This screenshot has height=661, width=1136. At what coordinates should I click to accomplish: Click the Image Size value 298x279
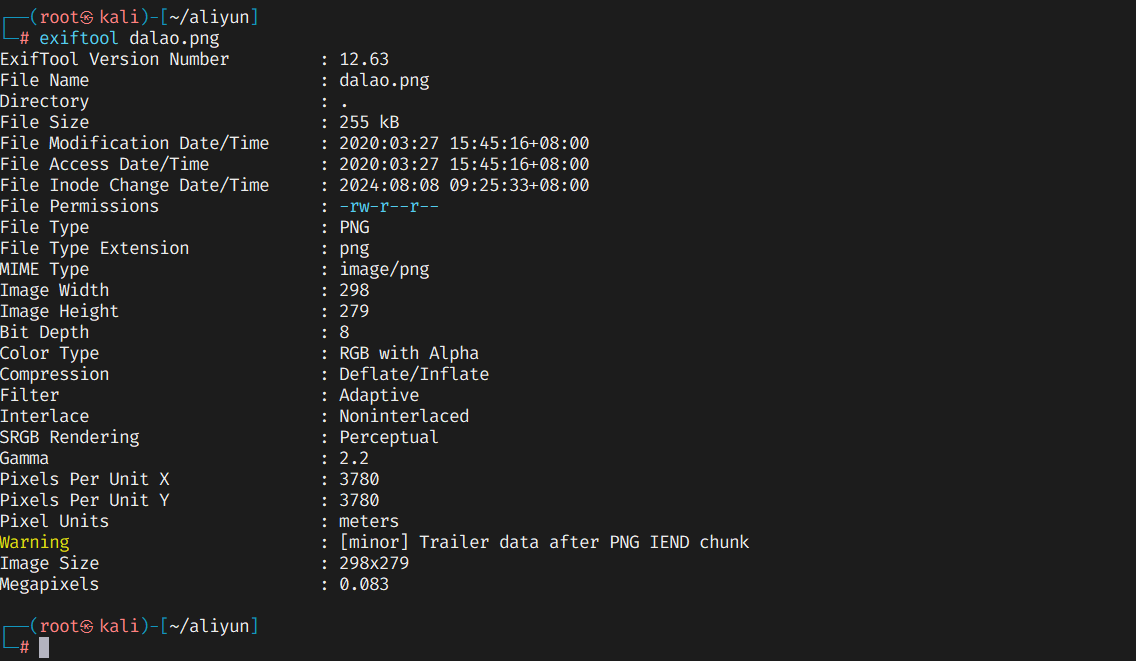coord(375,563)
